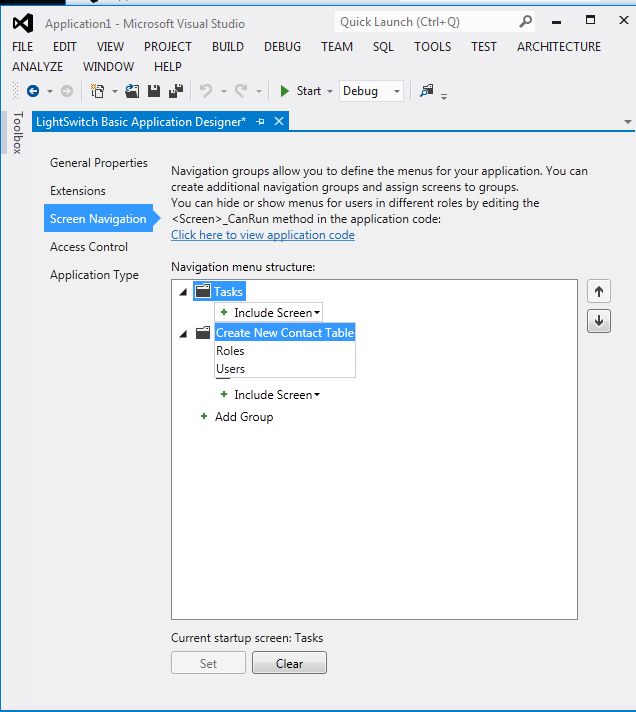Viewport: 636px width, 712px height.
Task: Click the green Start play icon
Action: point(285,91)
